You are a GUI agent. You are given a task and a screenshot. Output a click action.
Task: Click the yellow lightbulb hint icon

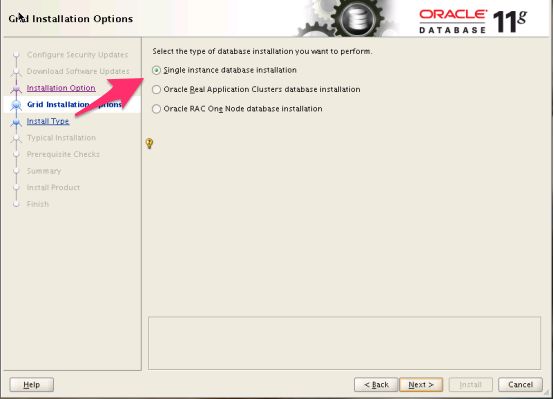(x=149, y=143)
